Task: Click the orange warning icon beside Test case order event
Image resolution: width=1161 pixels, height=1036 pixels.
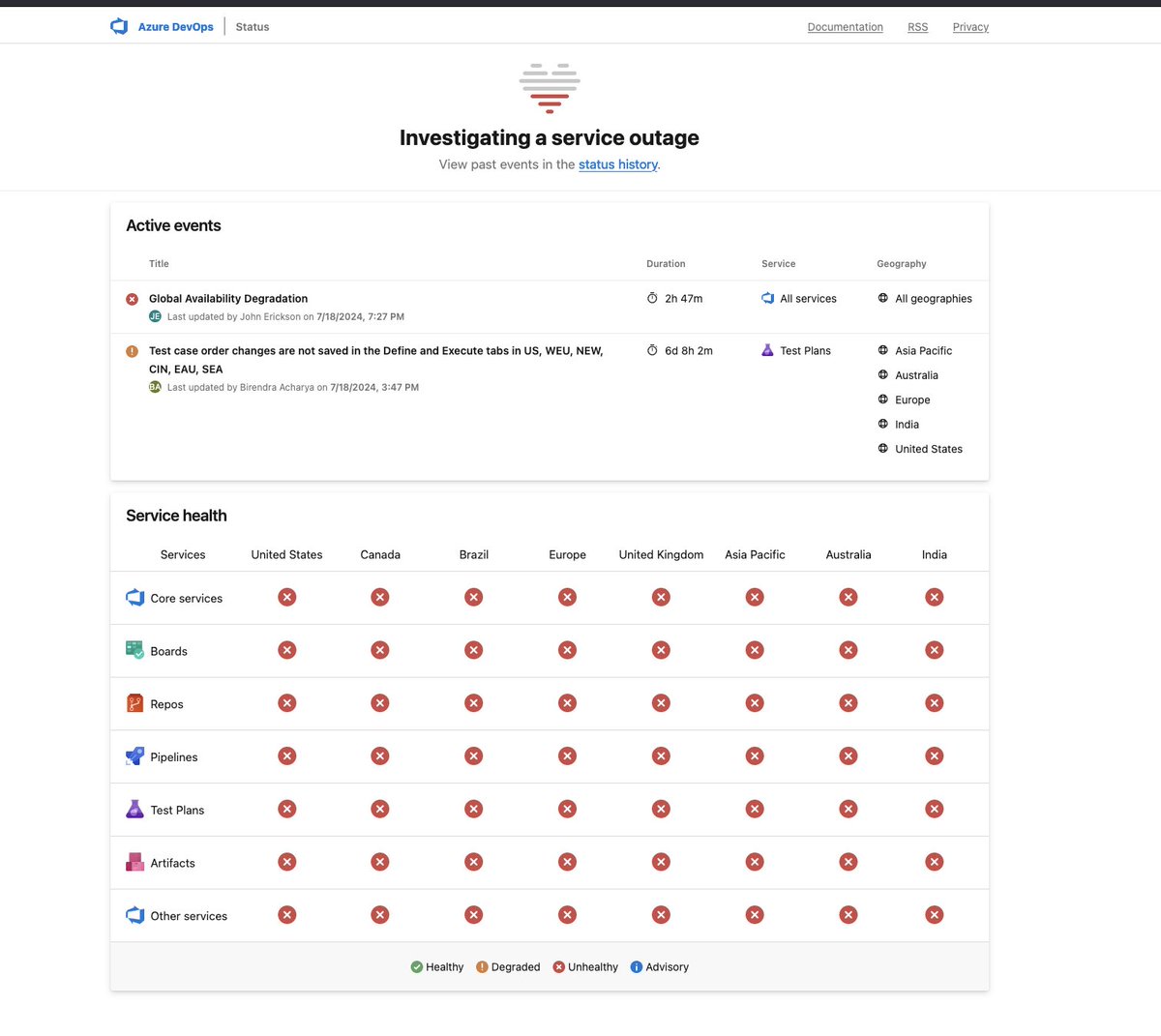Action: [x=133, y=351]
